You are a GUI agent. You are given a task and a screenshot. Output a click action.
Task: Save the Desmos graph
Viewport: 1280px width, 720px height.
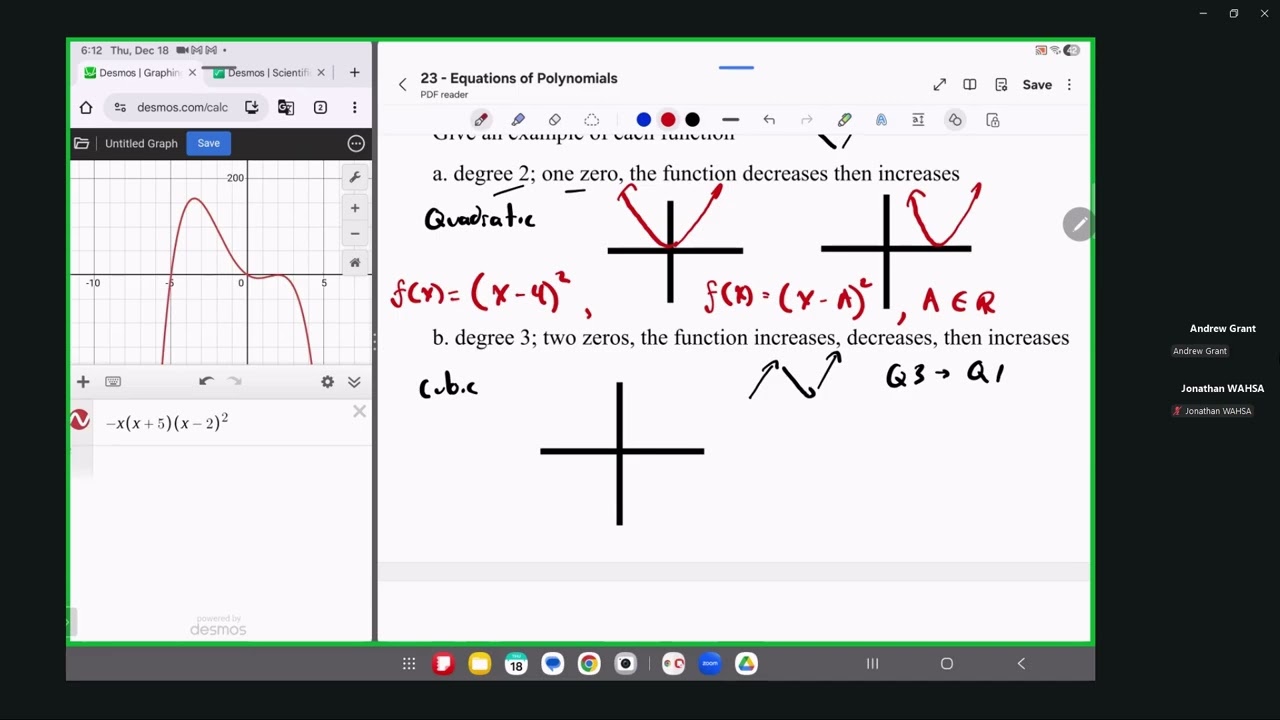coord(208,143)
